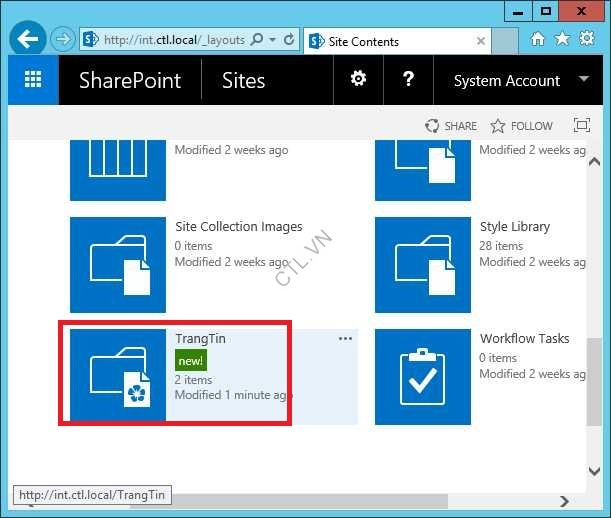Viewport: 611px width, 518px height.
Task: Click the browser back arrow button
Action: [28, 40]
